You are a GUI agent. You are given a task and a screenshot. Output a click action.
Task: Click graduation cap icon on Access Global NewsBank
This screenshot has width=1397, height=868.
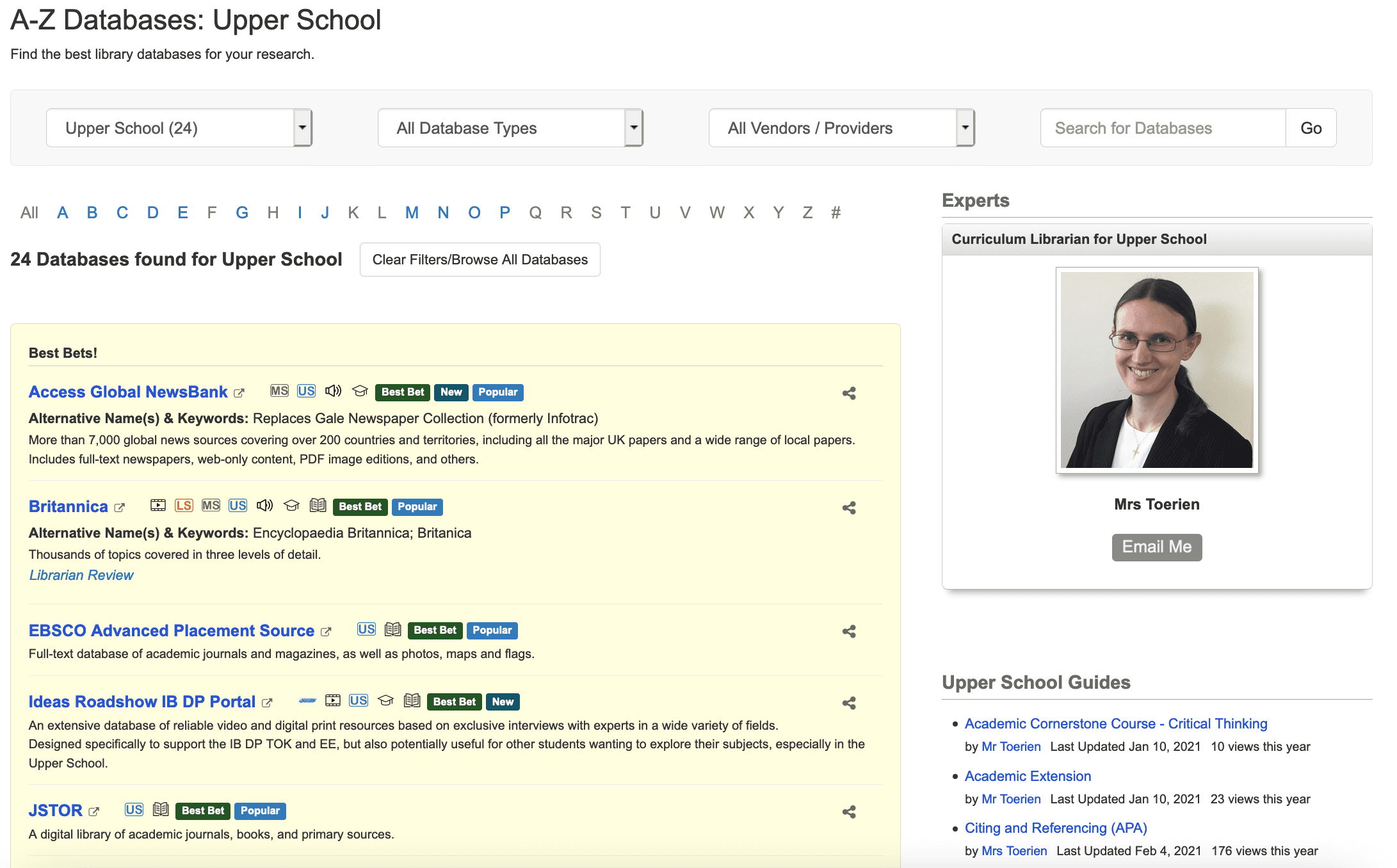coord(360,390)
